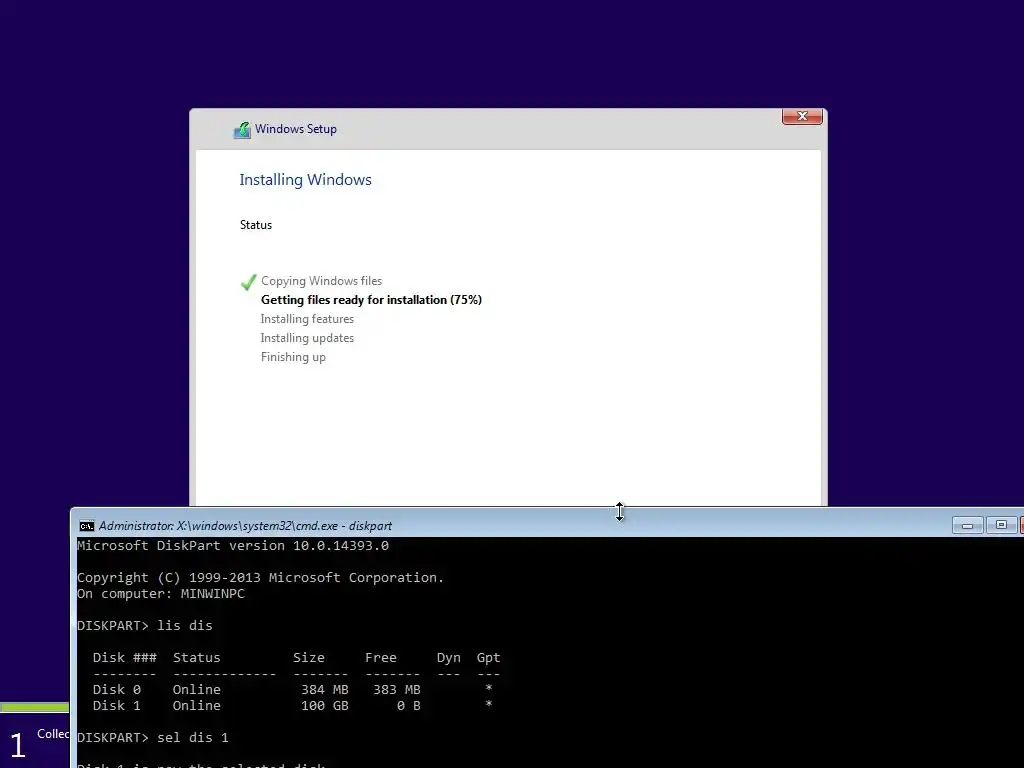This screenshot has width=1024, height=768.
Task: Click the Copyright 1999-2013 Microsoft line
Action: tap(260, 577)
